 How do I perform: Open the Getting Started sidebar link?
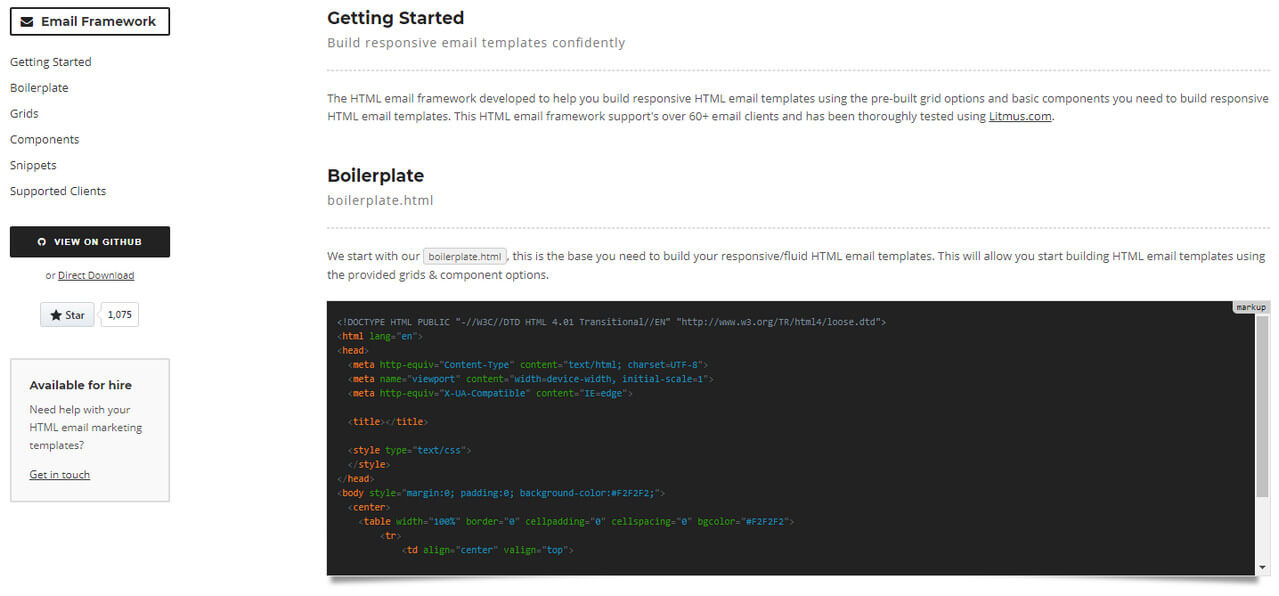click(51, 62)
